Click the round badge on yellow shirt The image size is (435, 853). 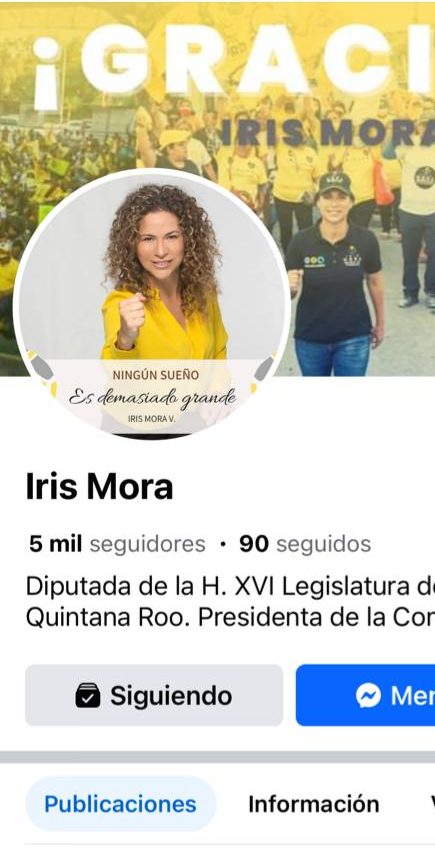pos(424,177)
